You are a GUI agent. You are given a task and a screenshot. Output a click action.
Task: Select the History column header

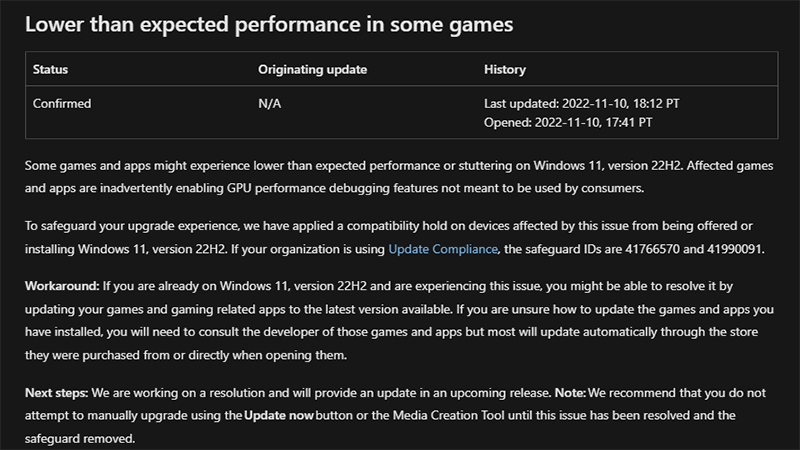click(504, 70)
